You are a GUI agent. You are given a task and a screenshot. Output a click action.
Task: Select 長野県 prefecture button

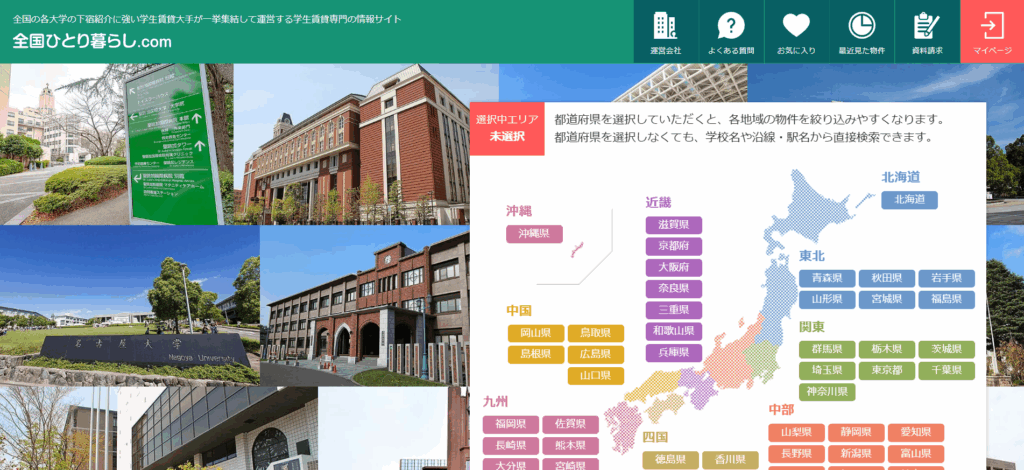pyautogui.click(x=797, y=454)
